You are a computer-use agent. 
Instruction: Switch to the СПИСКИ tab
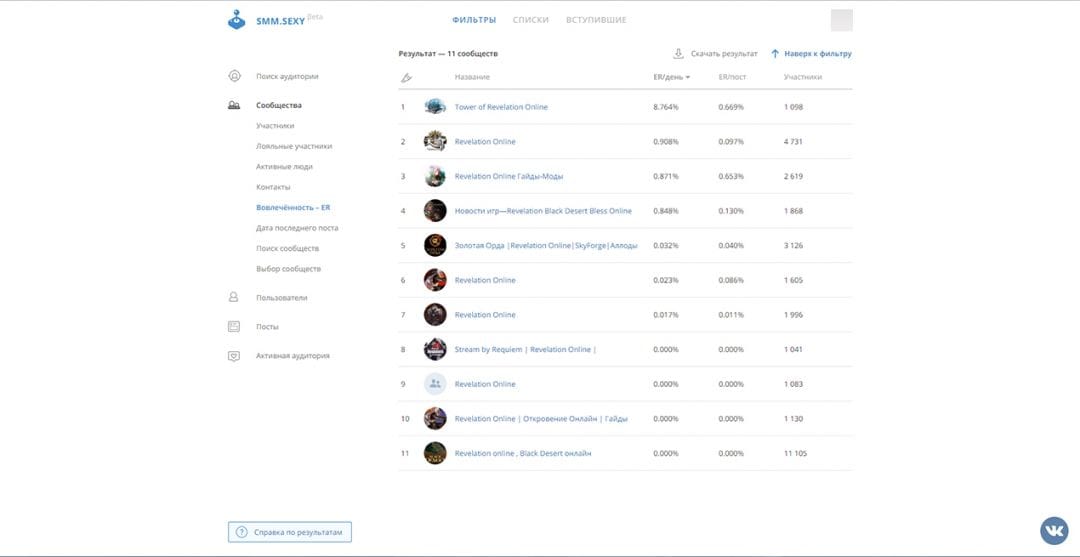[530, 20]
